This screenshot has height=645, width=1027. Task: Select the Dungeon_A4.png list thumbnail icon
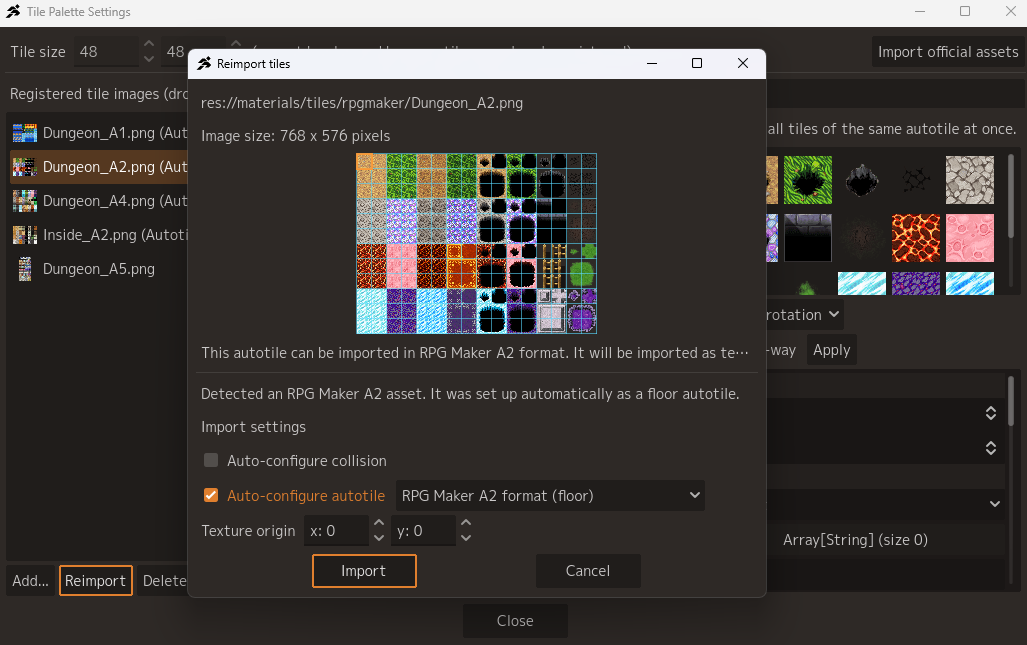tap(25, 201)
